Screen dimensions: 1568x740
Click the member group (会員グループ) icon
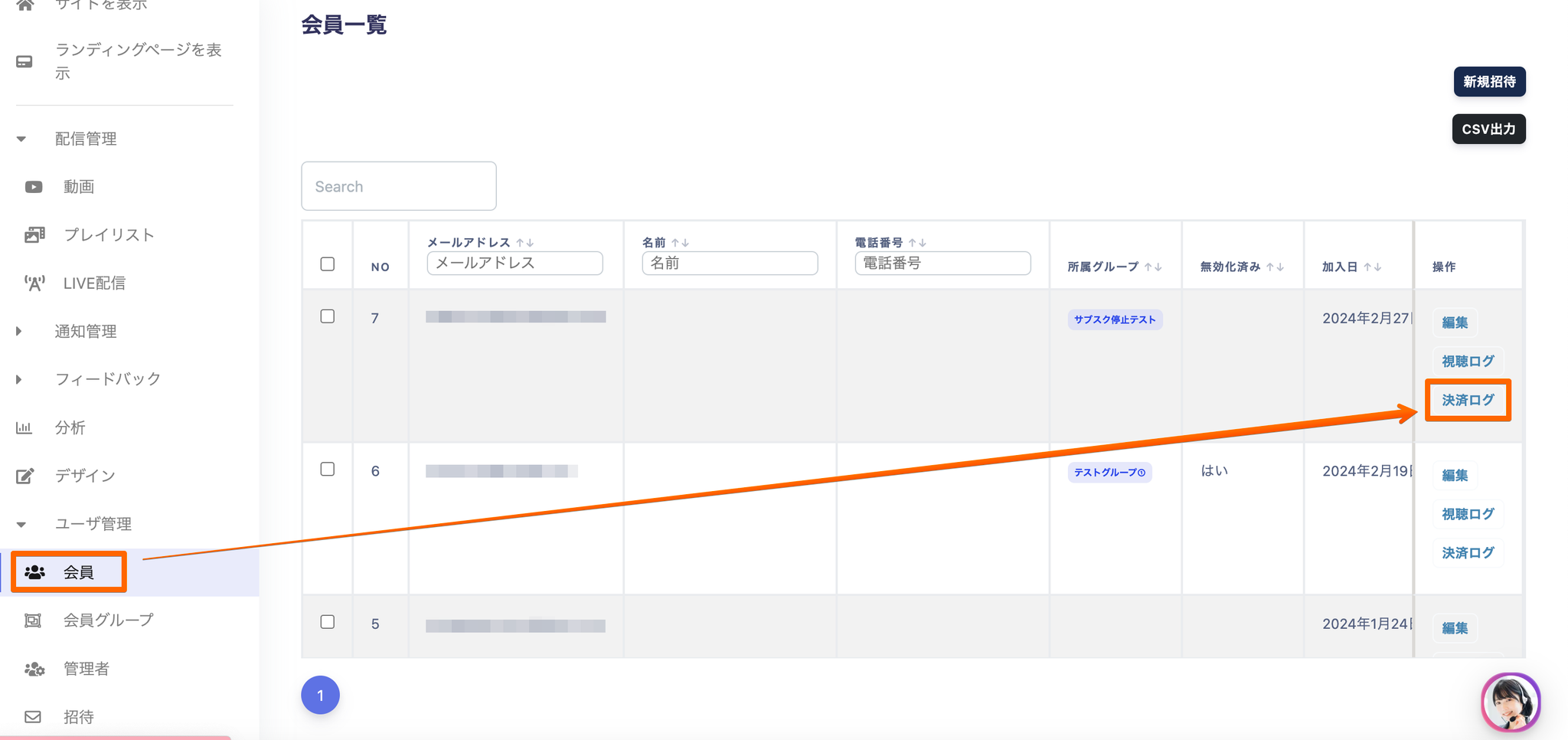pos(33,620)
